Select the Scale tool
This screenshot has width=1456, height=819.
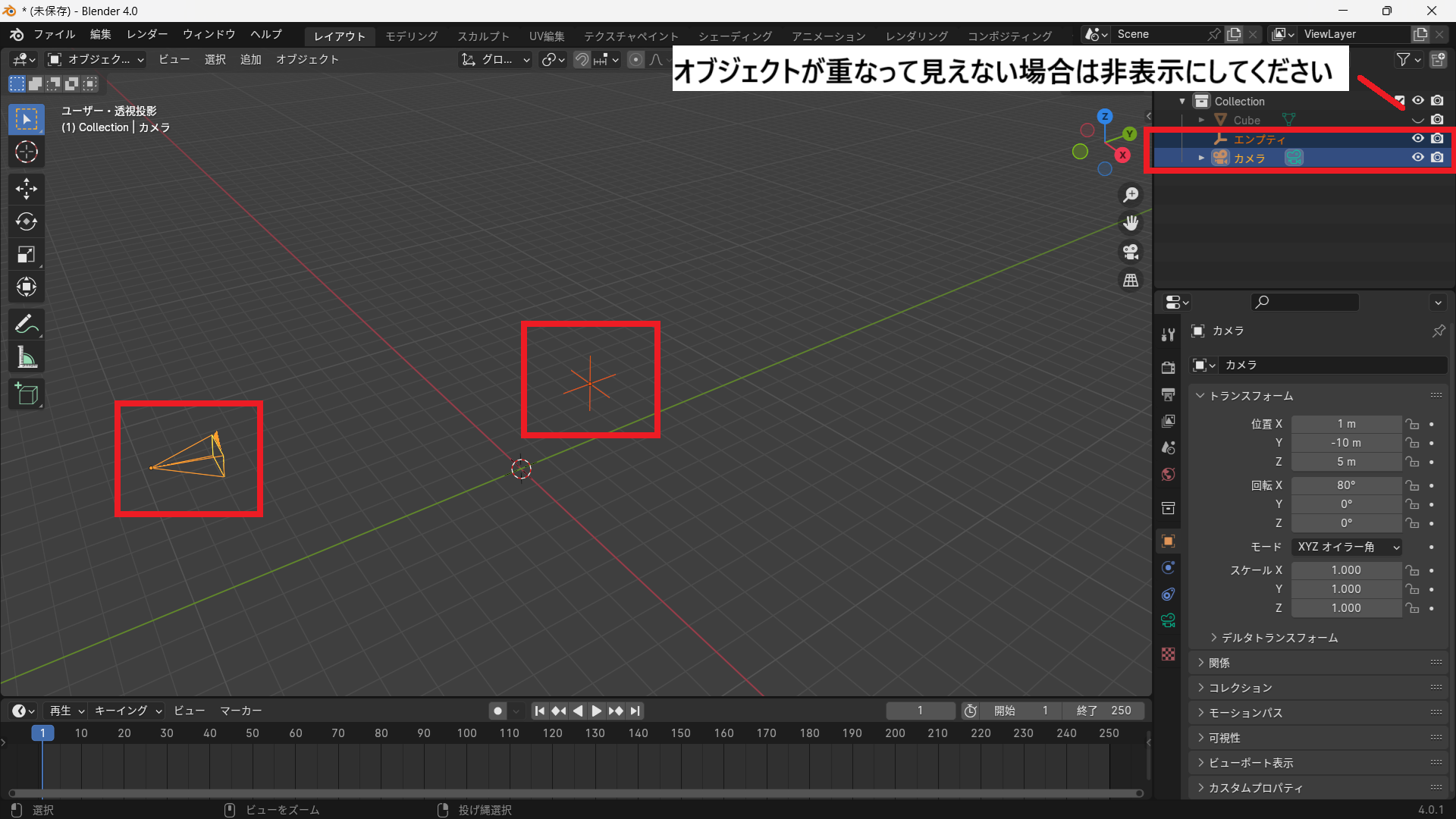tap(27, 255)
